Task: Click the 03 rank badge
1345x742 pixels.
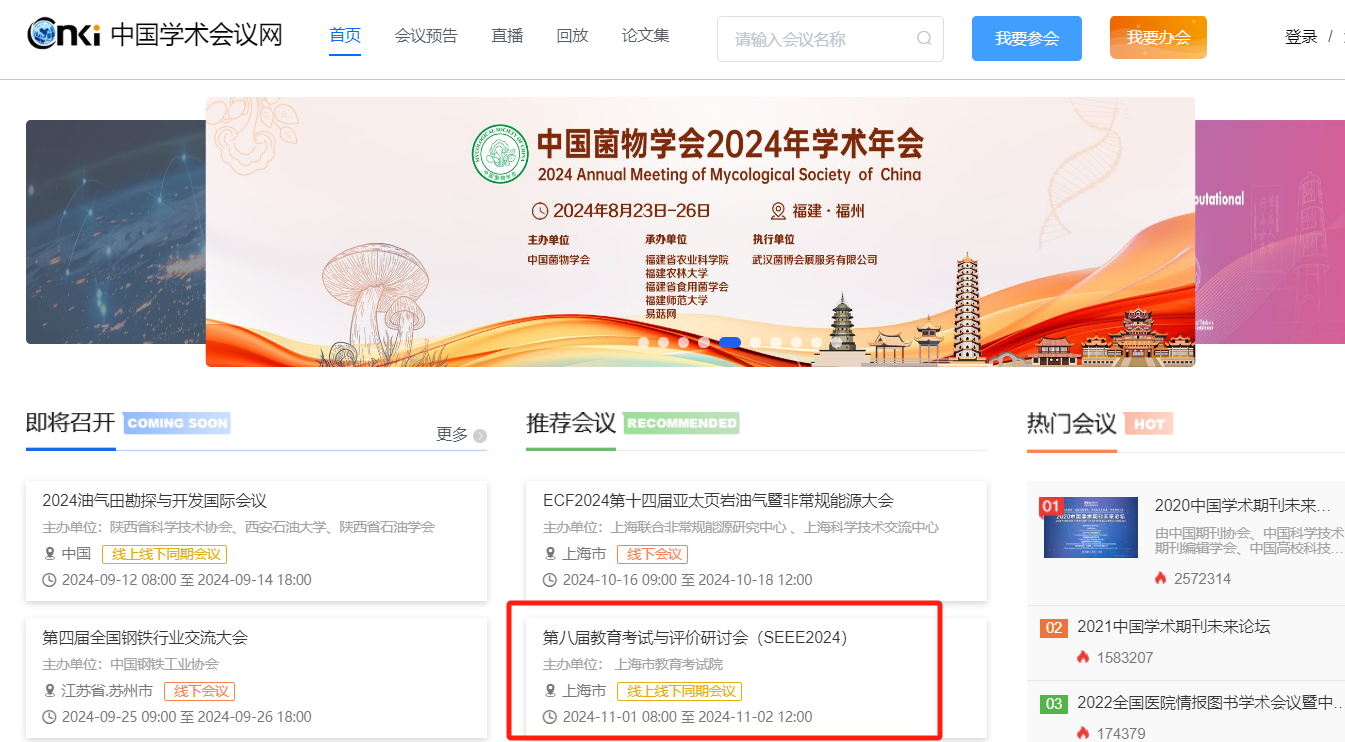Action: 1053,704
